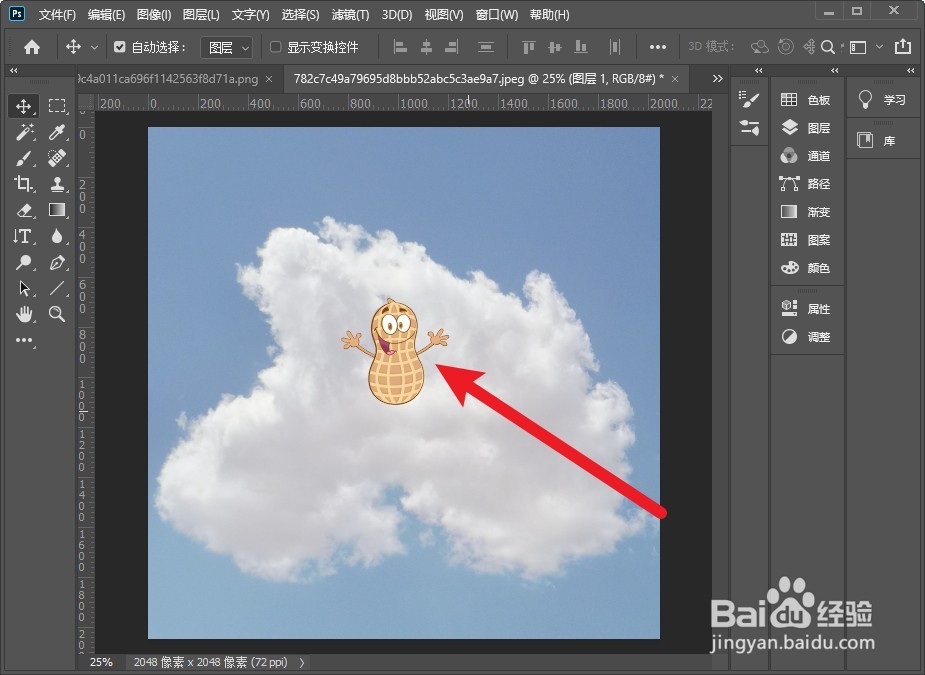Viewport: 925px width, 675px height.
Task: Open the 调整 adjustments panel
Action: coord(807,337)
